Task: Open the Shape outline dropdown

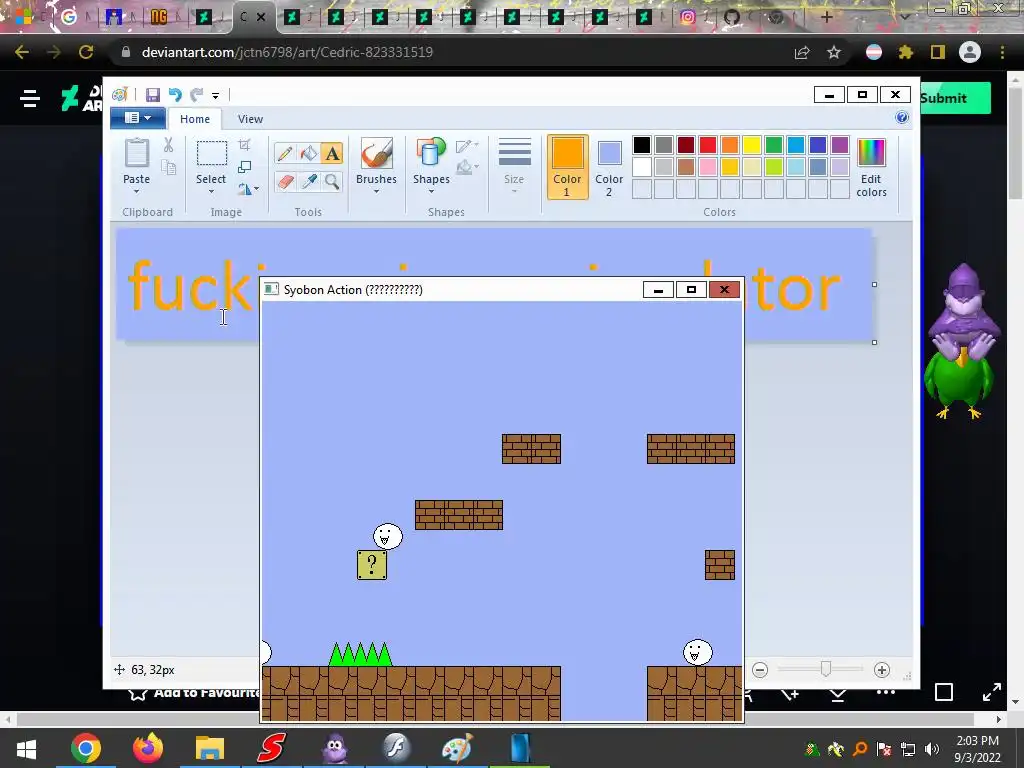Action: tap(467, 146)
